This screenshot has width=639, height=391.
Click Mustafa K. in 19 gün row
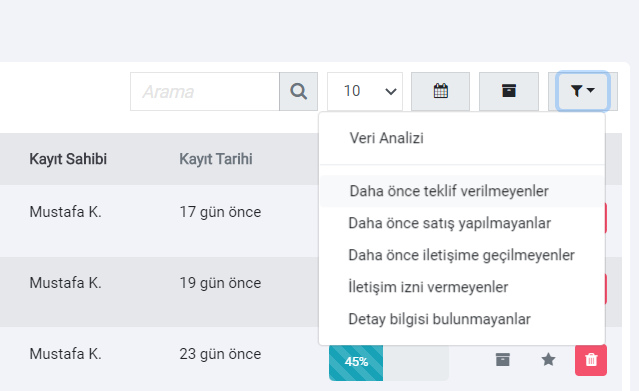(x=65, y=283)
